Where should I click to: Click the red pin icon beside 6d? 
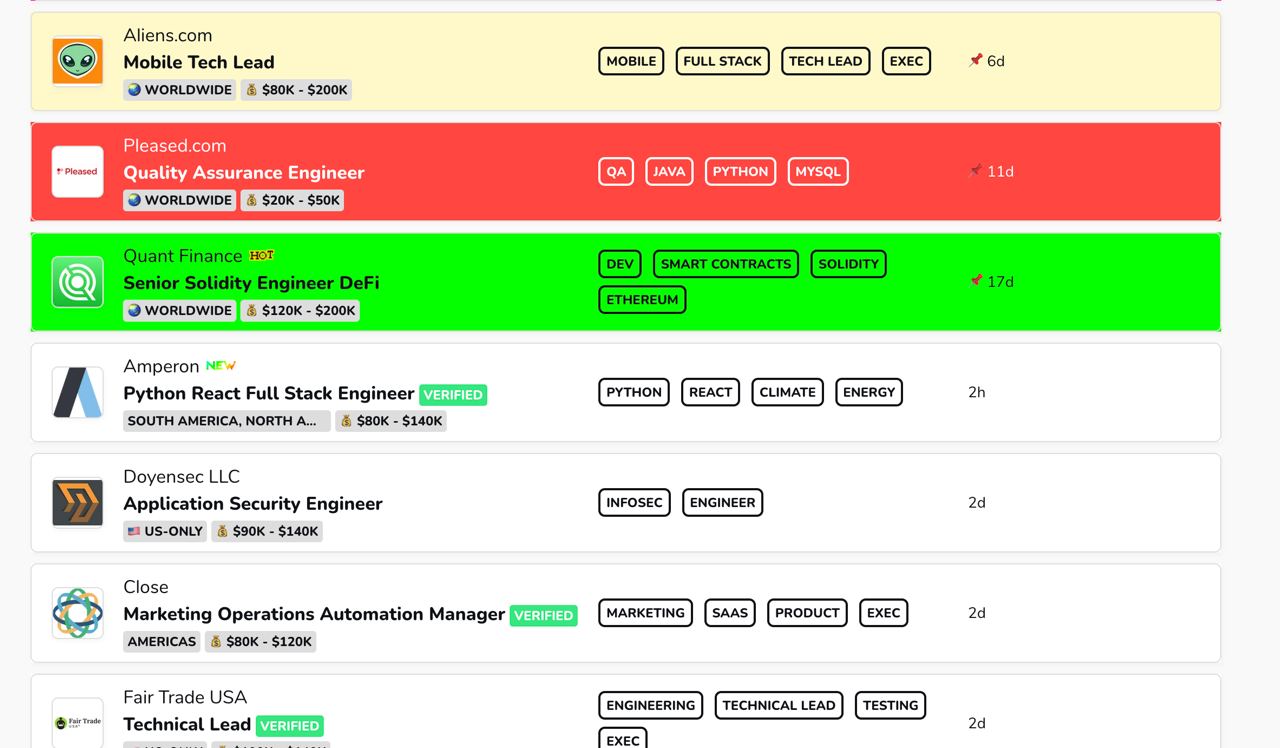pyautogui.click(x=976, y=60)
